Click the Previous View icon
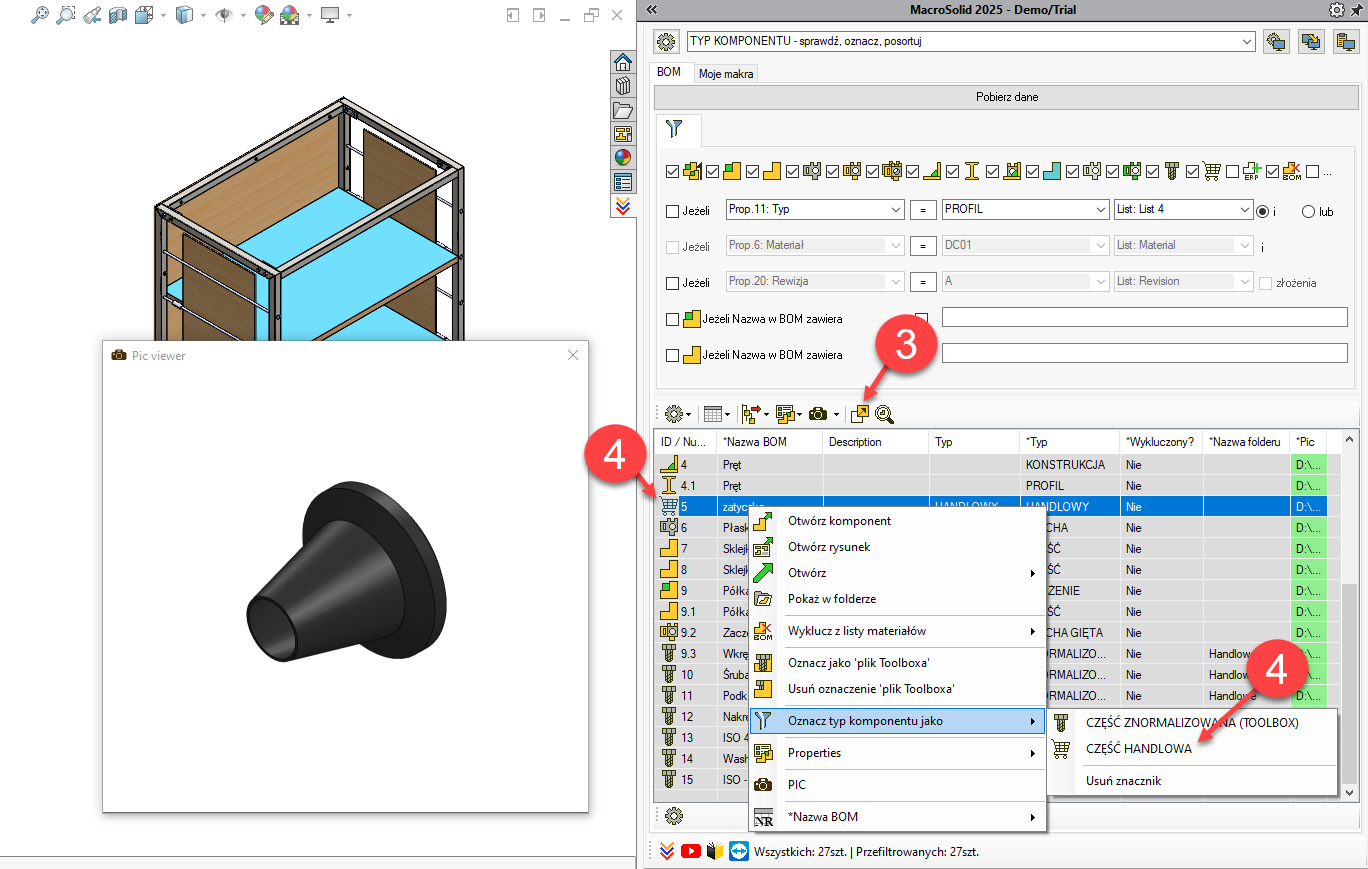The width and height of the screenshot is (1368, 869). [x=92, y=15]
